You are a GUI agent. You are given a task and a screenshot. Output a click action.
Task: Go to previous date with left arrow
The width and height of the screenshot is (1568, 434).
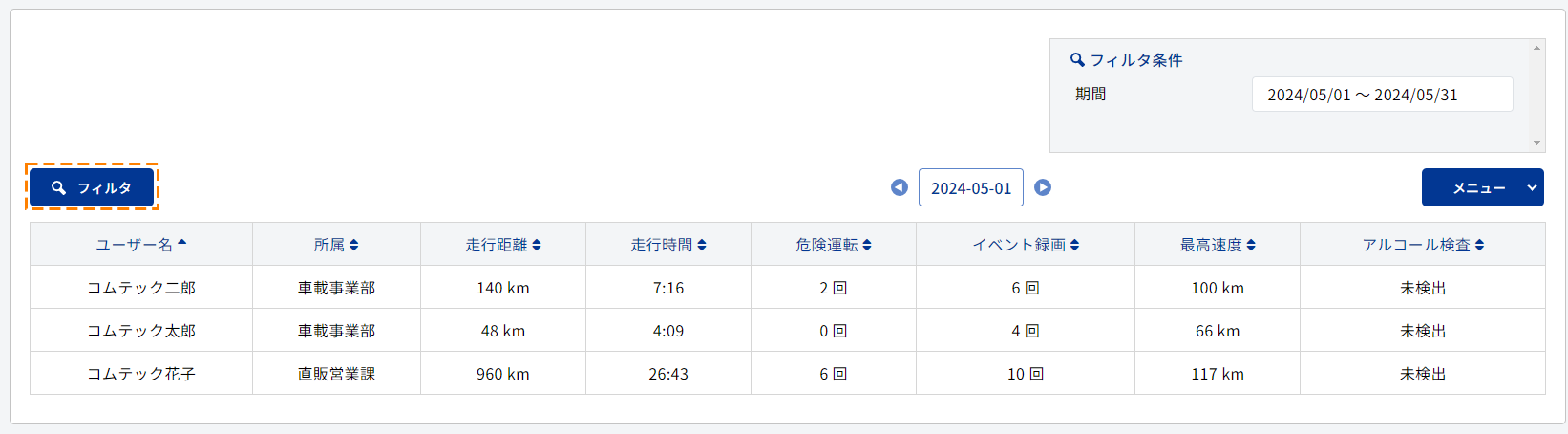click(x=900, y=187)
